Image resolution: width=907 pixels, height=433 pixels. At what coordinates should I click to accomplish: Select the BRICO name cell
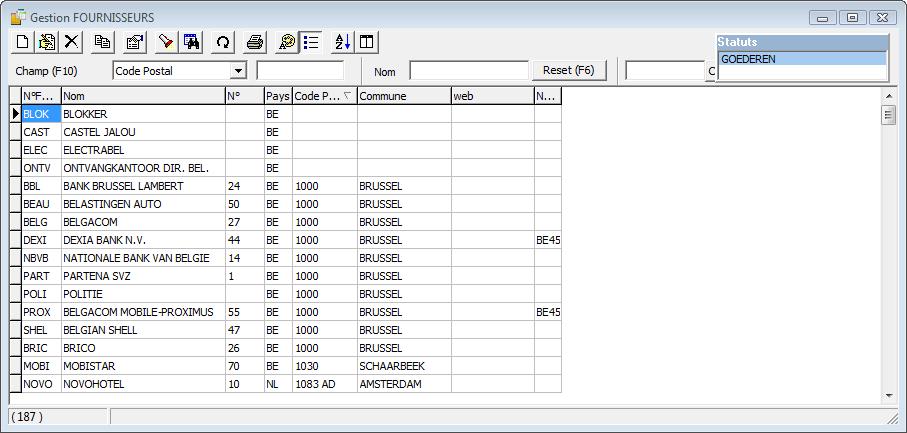[143, 348]
